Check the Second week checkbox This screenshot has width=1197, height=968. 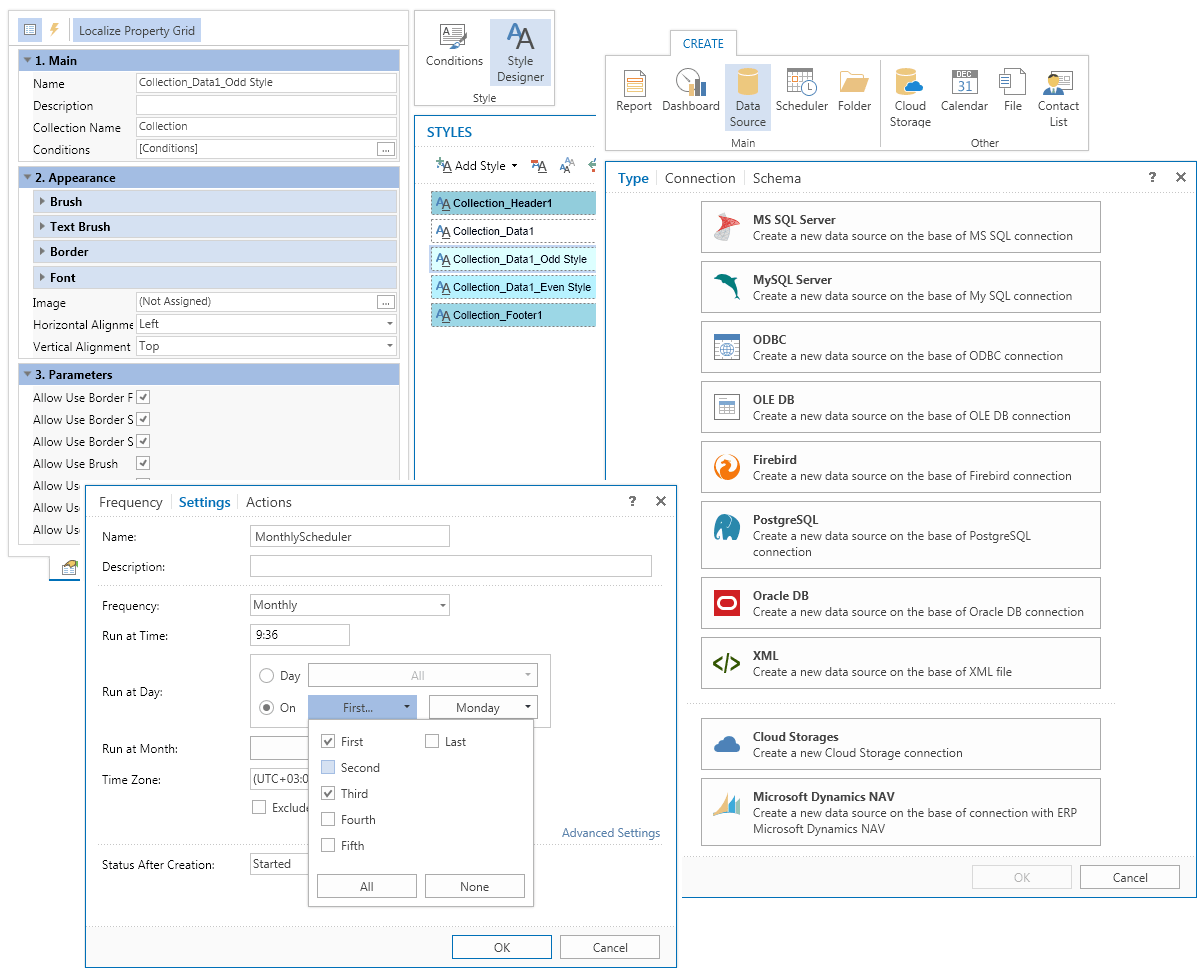(328, 767)
